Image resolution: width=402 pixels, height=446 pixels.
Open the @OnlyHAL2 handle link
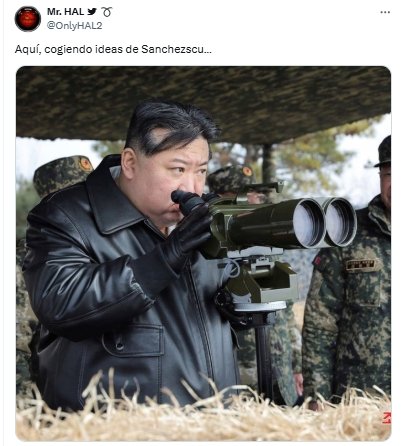point(74,26)
